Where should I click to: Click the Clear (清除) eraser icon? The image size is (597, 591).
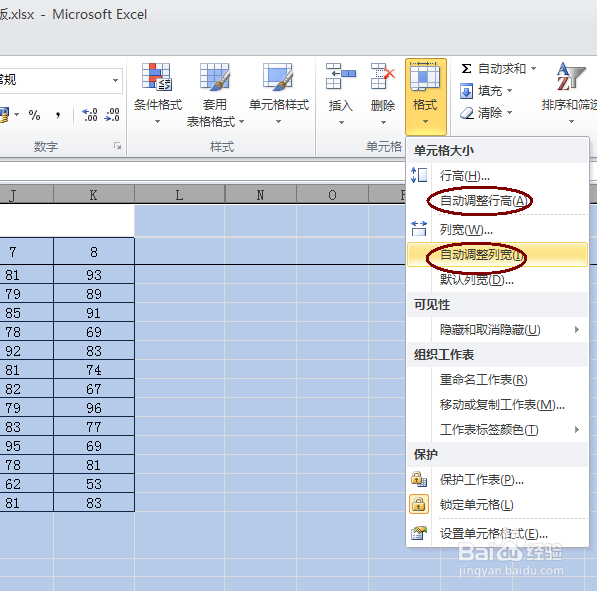pyautogui.click(x=466, y=113)
